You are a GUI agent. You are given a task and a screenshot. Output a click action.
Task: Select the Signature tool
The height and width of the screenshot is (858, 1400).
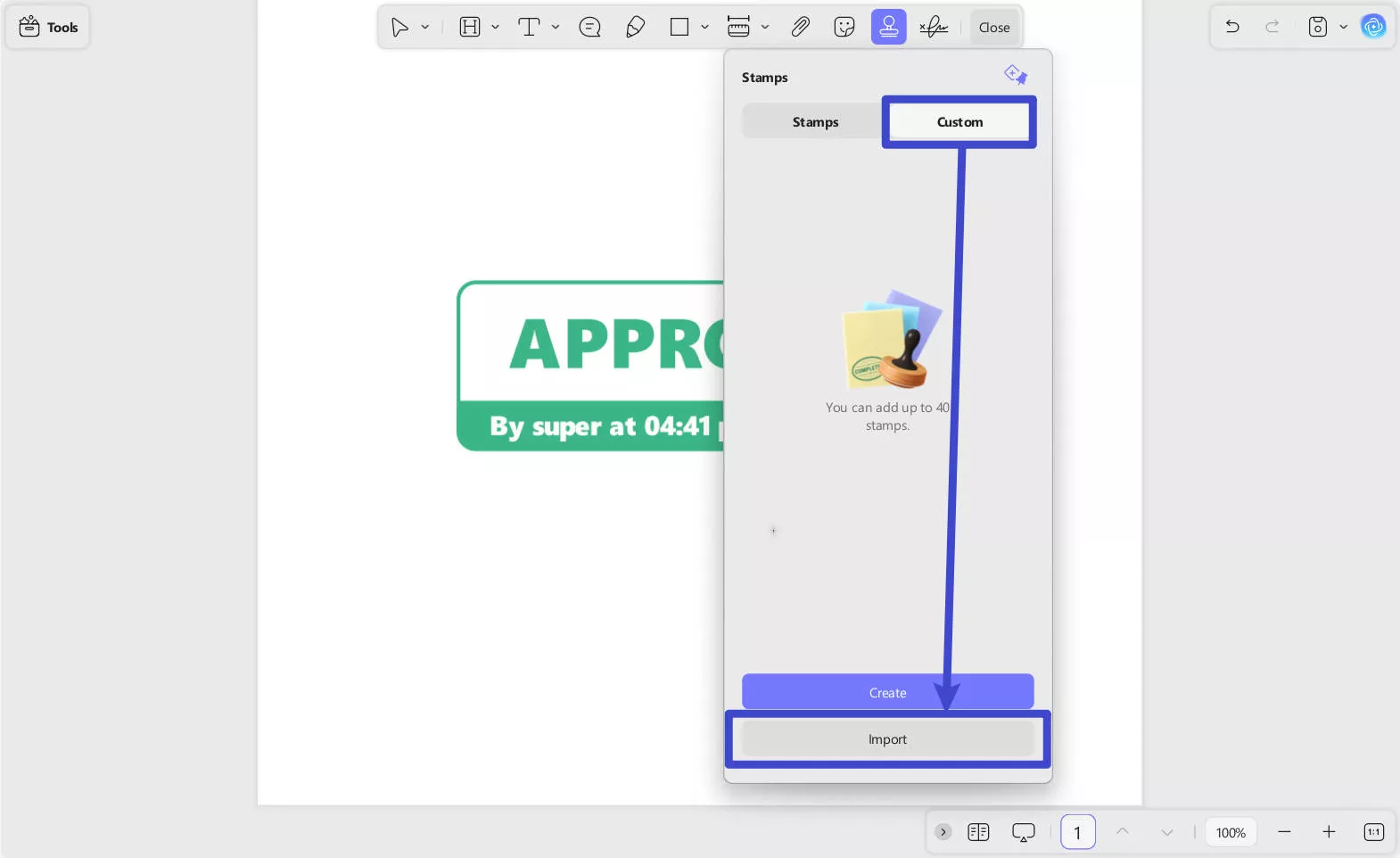[x=934, y=27]
